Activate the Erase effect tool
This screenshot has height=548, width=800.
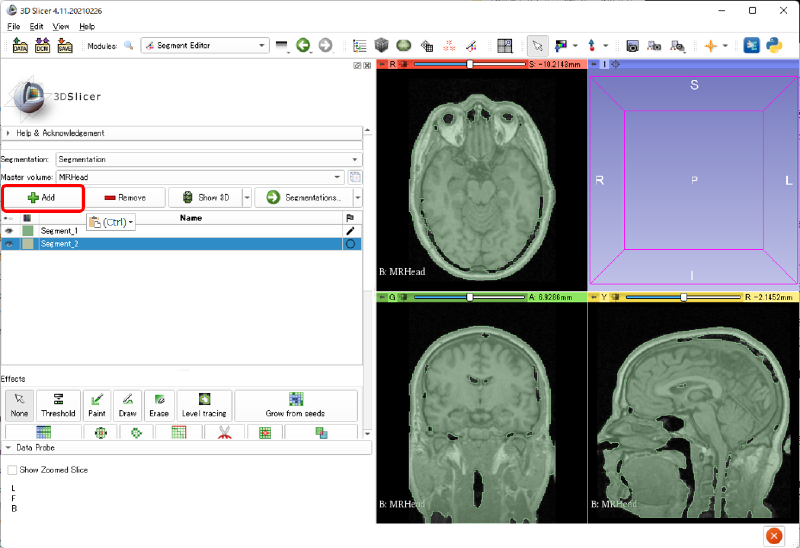tap(158, 404)
